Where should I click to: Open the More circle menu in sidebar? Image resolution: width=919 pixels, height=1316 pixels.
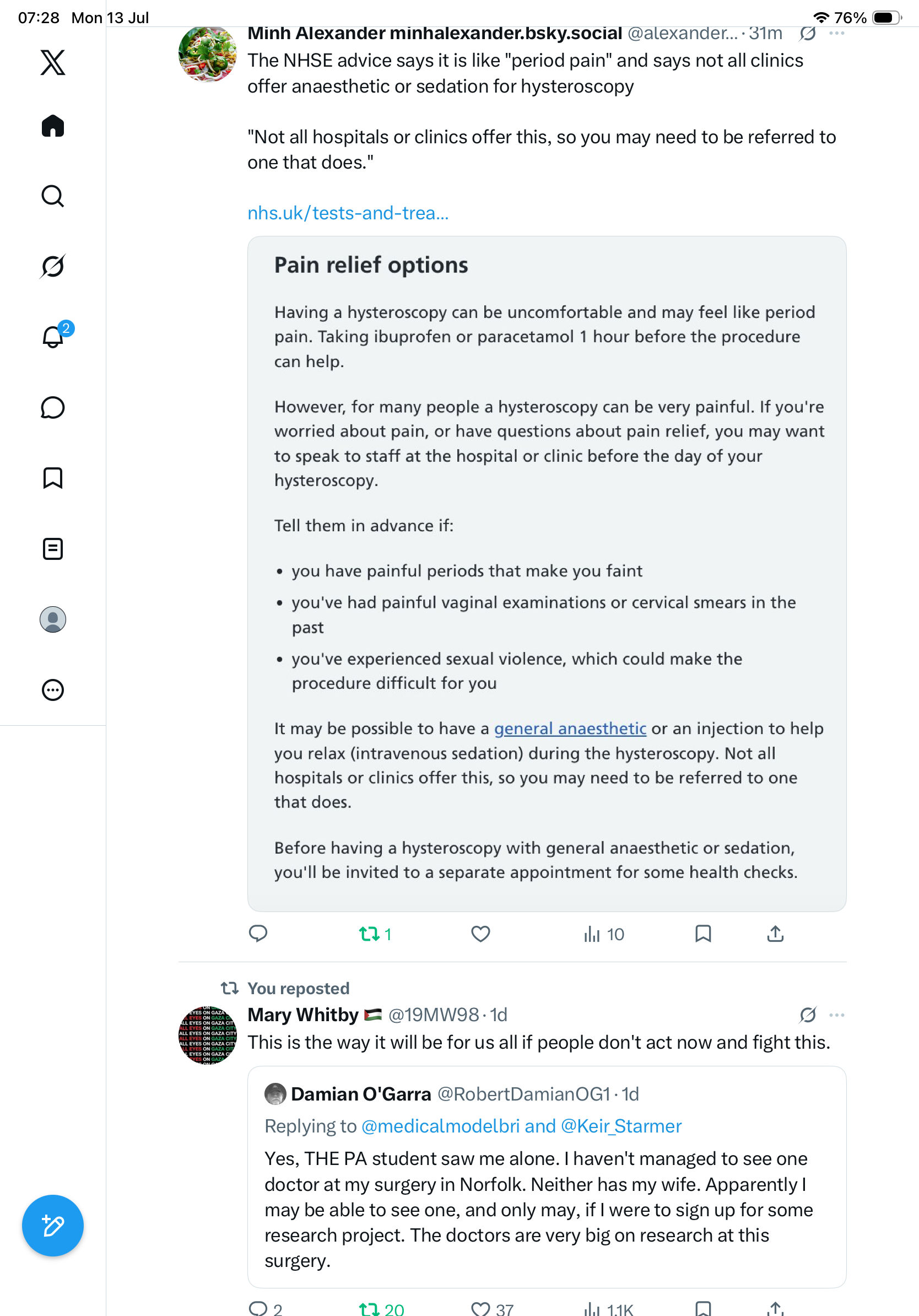[x=53, y=689]
